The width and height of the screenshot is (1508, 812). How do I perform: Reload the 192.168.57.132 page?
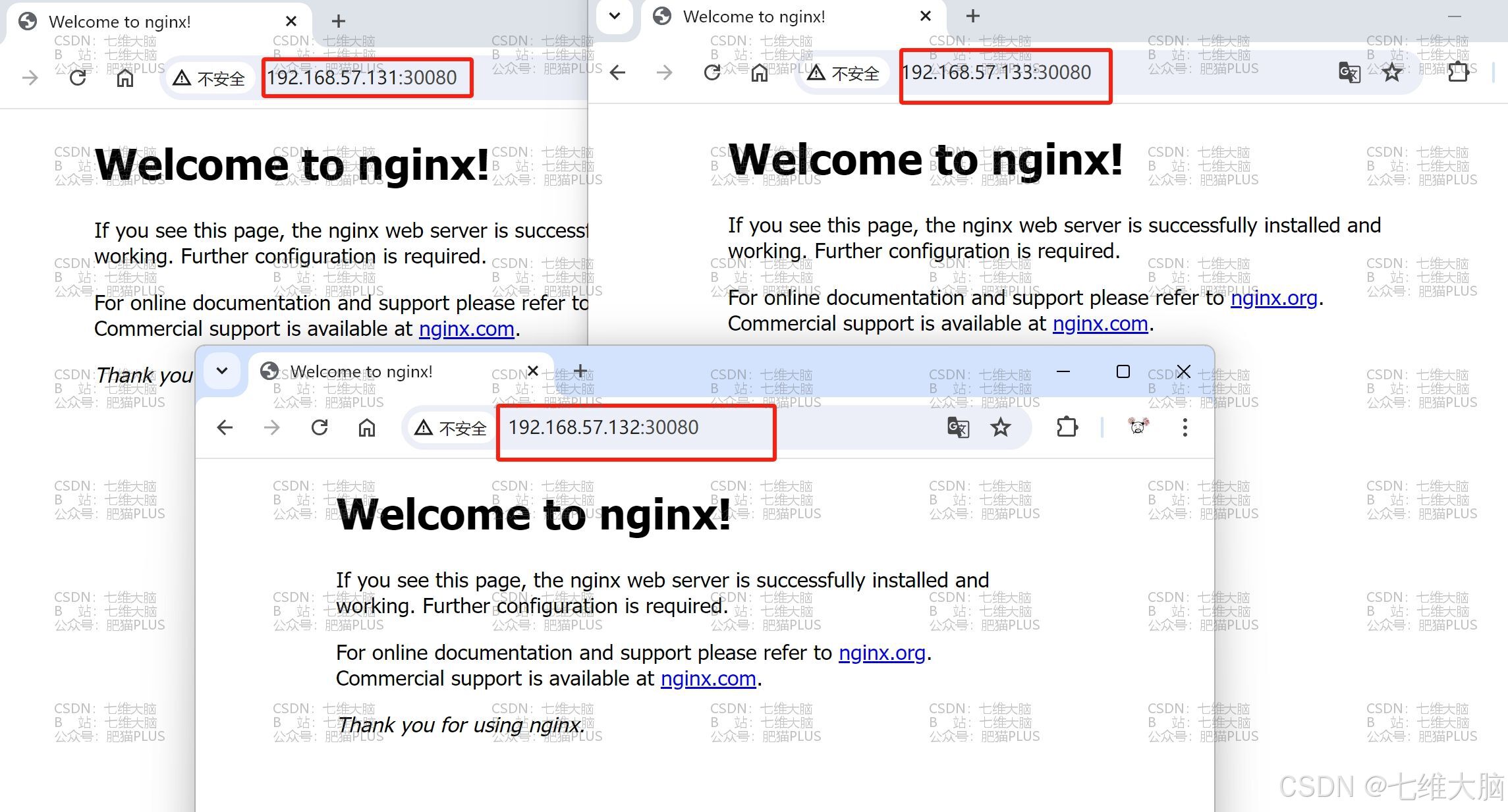(x=320, y=427)
